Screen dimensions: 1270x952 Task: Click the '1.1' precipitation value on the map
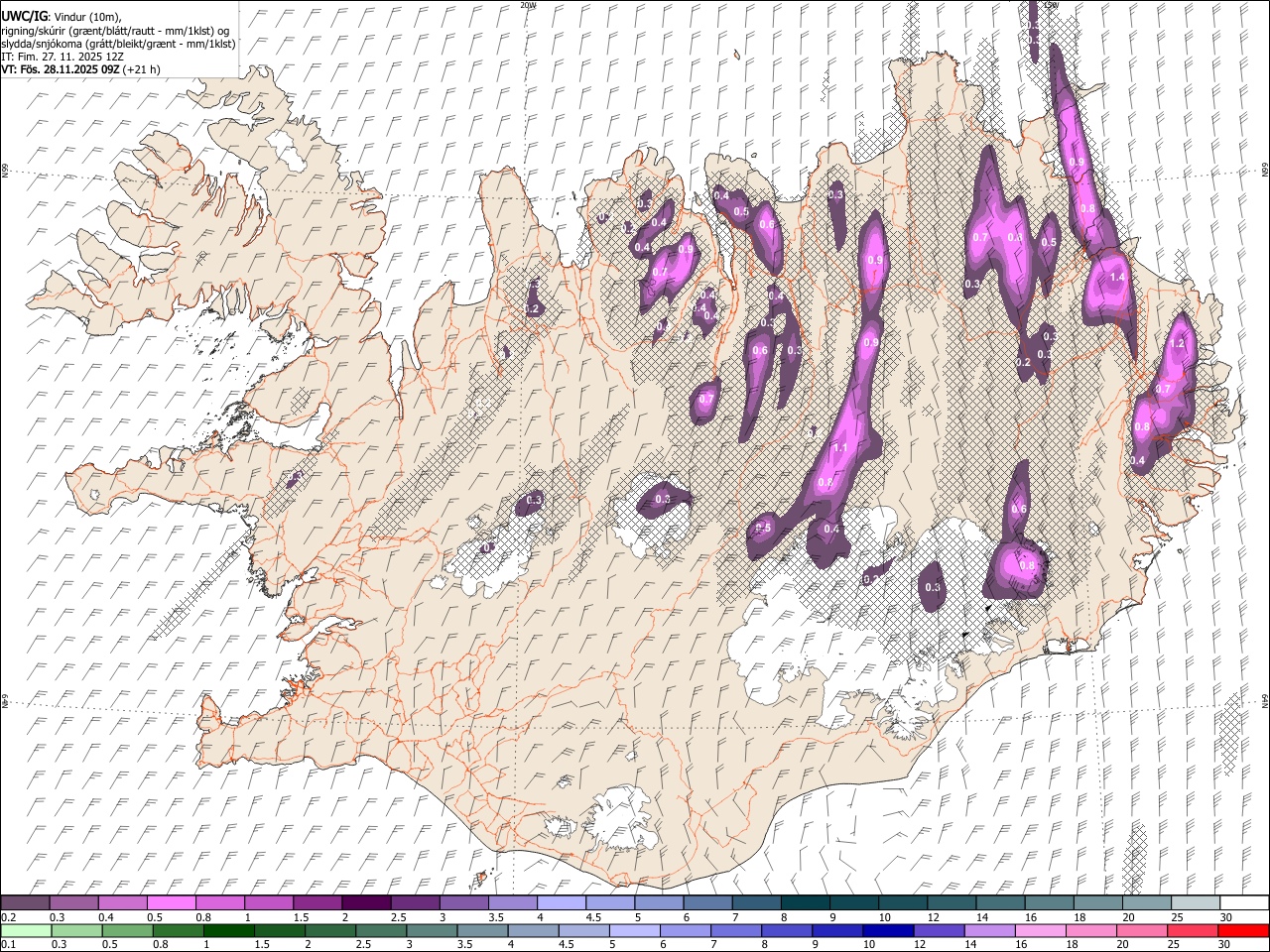839,448
